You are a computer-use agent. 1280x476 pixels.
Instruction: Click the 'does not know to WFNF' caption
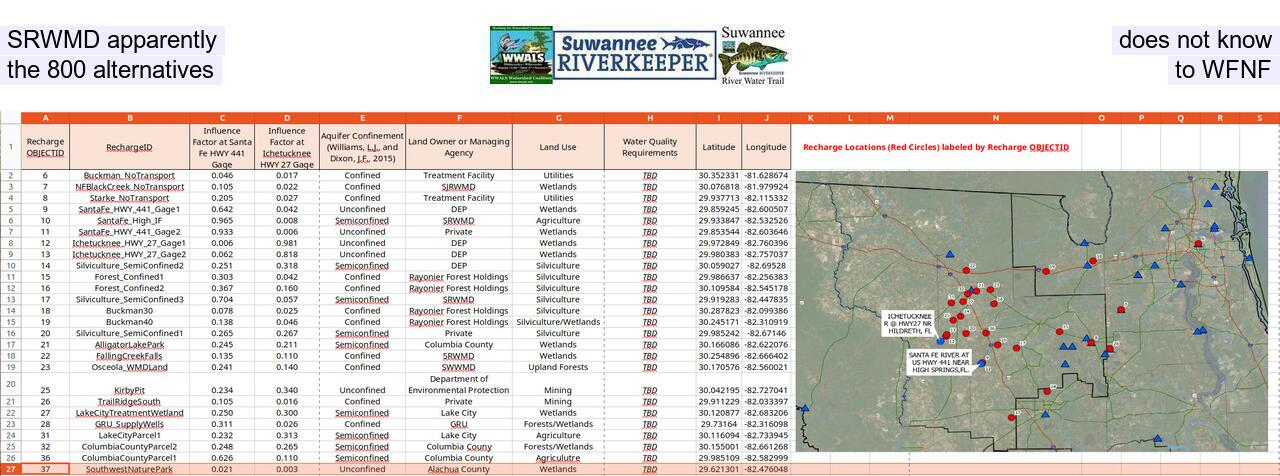coord(1195,55)
